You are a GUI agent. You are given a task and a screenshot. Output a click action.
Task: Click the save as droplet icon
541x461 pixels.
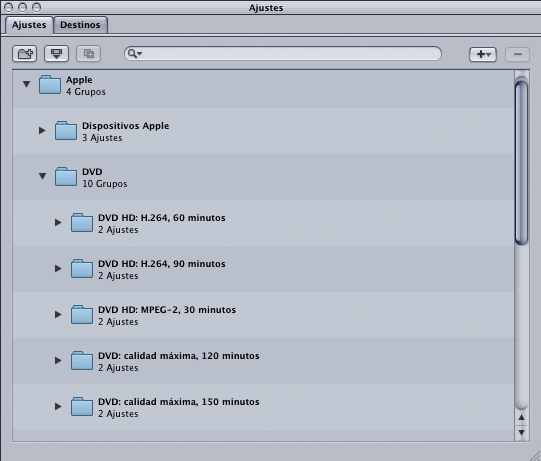[57, 54]
